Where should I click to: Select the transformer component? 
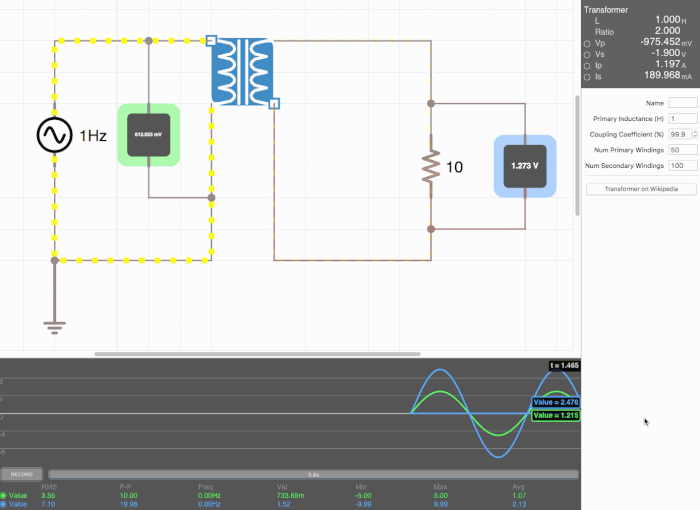coord(241,72)
